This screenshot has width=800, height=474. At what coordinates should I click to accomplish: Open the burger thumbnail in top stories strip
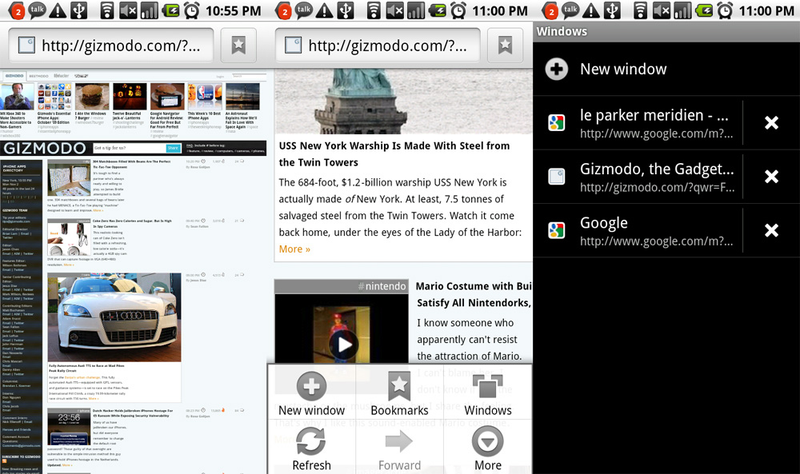(x=92, y=97)
